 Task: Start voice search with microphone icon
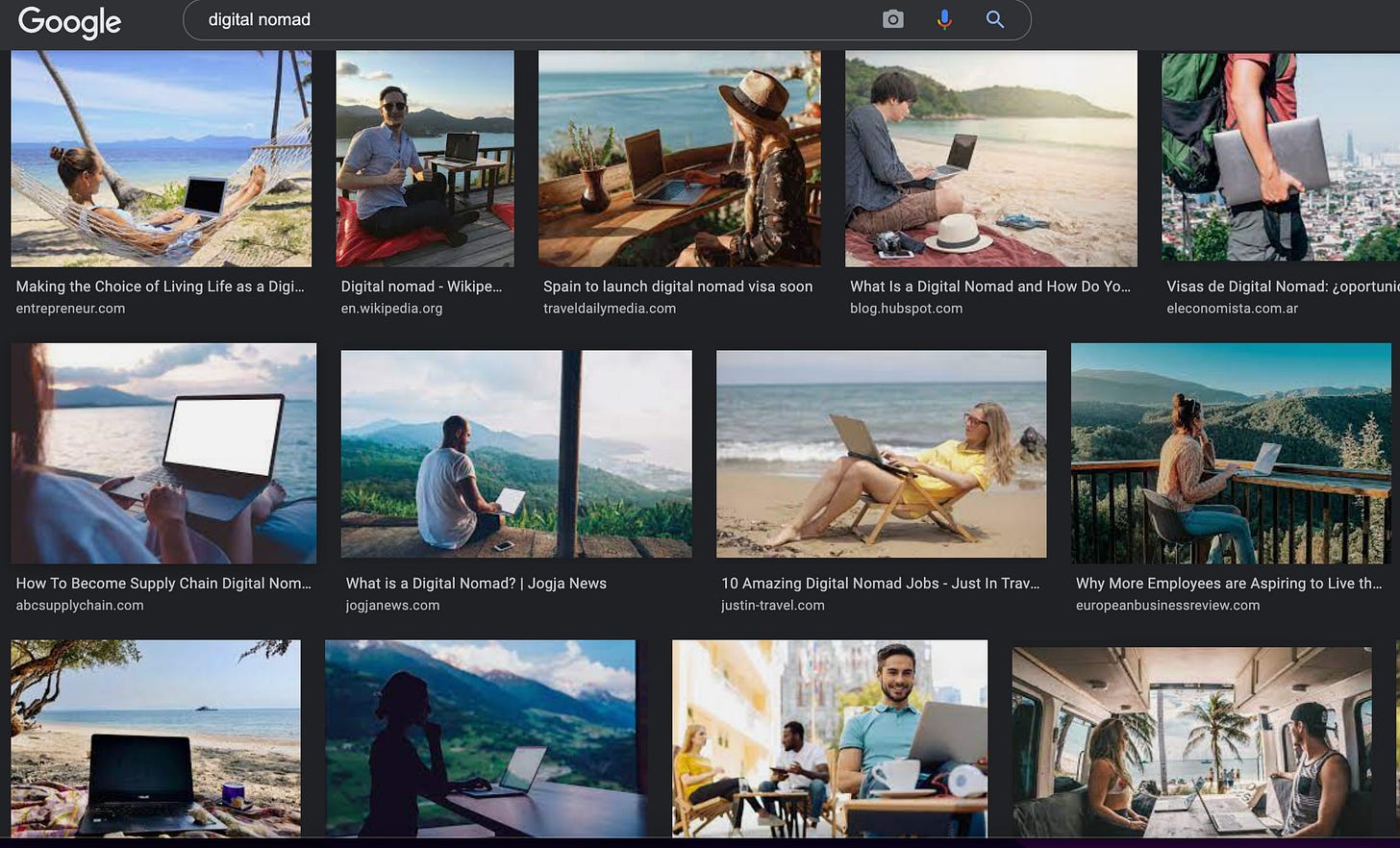944,19
